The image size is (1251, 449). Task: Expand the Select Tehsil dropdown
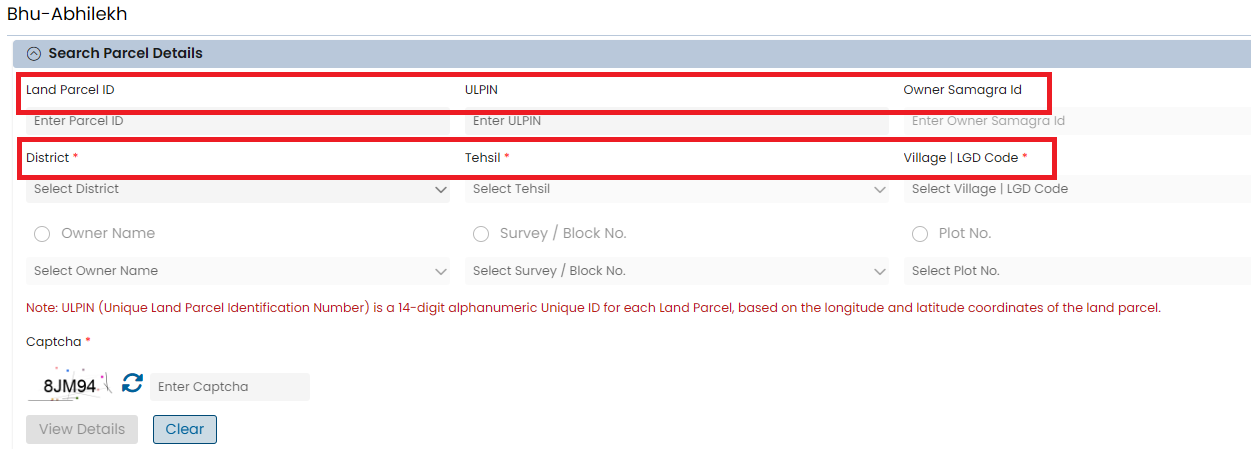tap(677, 189)
